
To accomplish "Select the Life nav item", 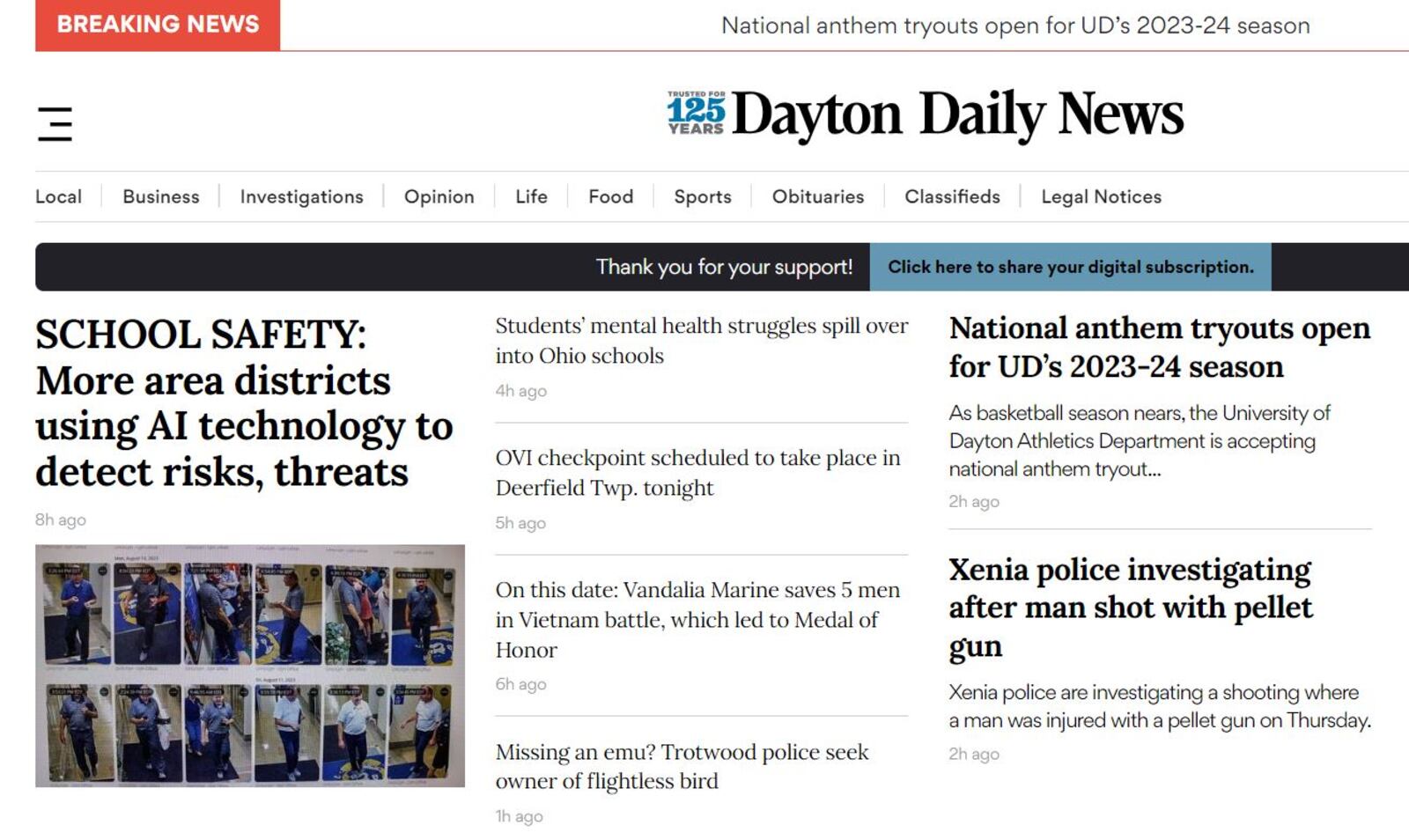I will (531, 196).
